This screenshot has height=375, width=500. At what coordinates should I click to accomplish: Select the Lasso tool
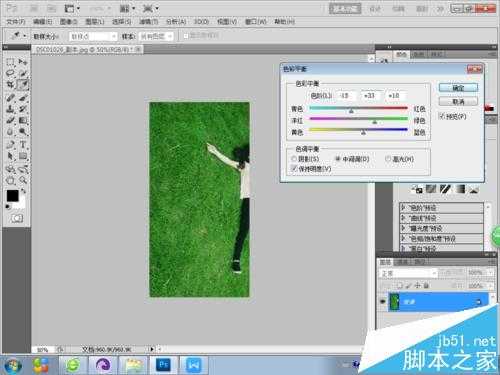(10, 73)
